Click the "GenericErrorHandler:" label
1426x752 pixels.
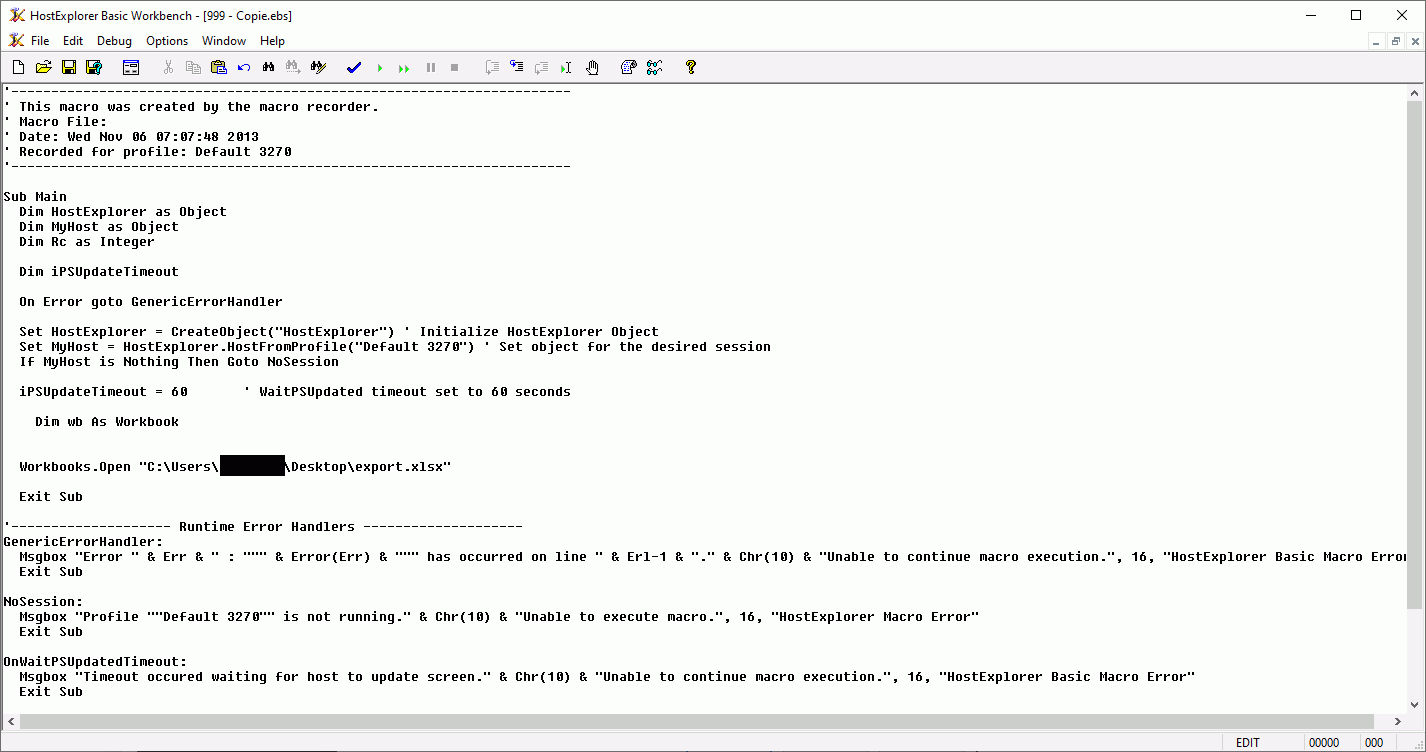click(x=83, y=542)
